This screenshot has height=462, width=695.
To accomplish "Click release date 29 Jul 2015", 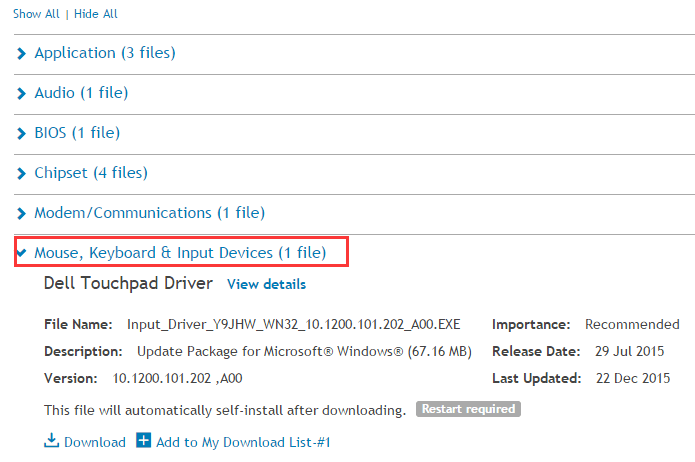I will [629, 351].
